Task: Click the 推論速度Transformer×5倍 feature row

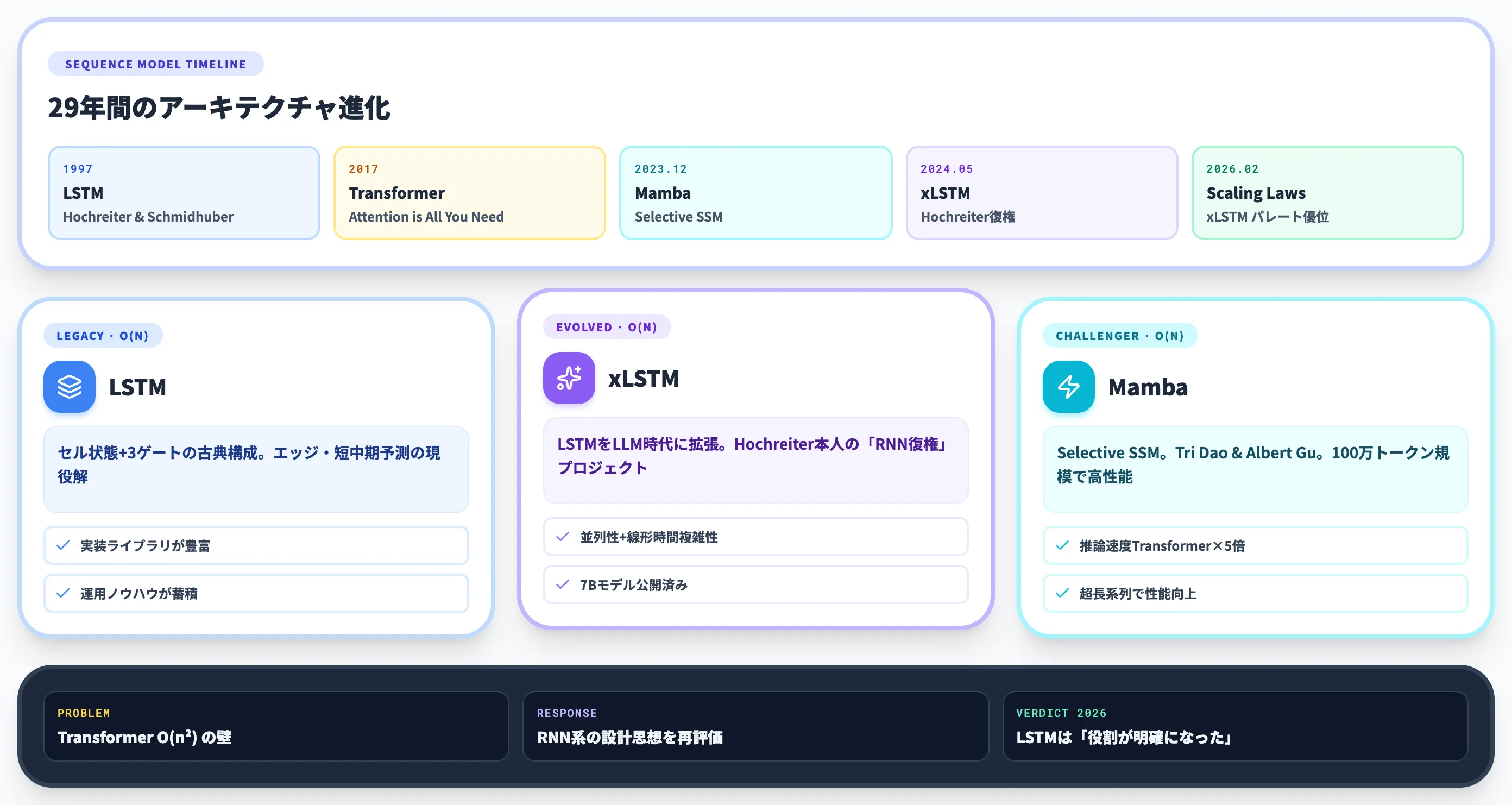Action: tap(1256, 545)
